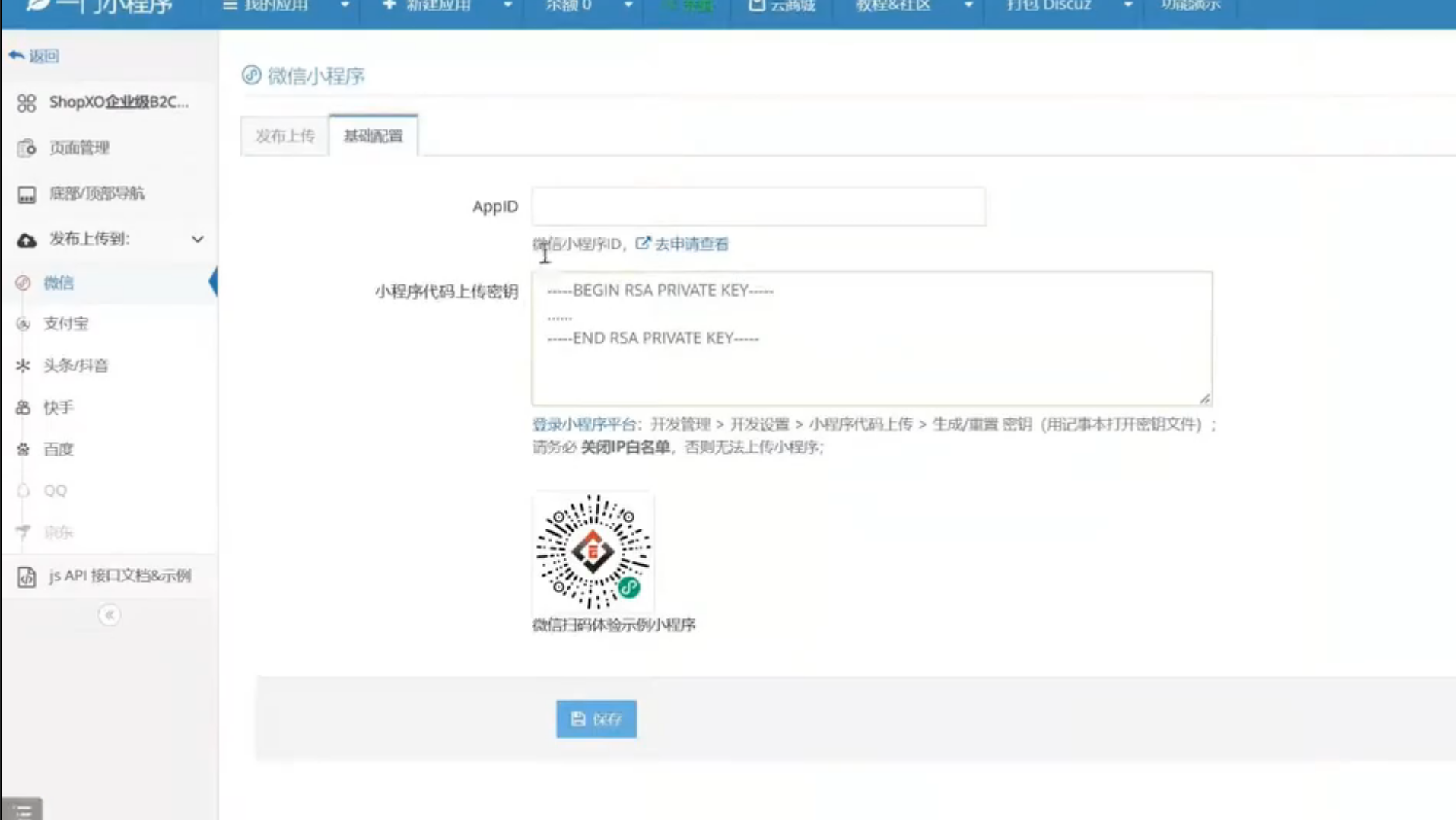Focus the 小程序代码上传密钥 textarea
Viewport: 1456px width, 820px height.
872,338
